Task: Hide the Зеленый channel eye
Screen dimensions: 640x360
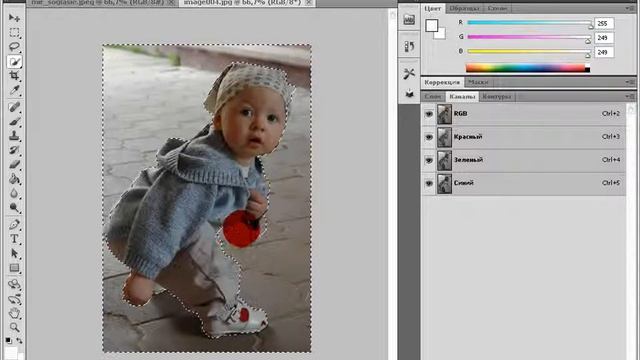Action: [x=429, y=160]
